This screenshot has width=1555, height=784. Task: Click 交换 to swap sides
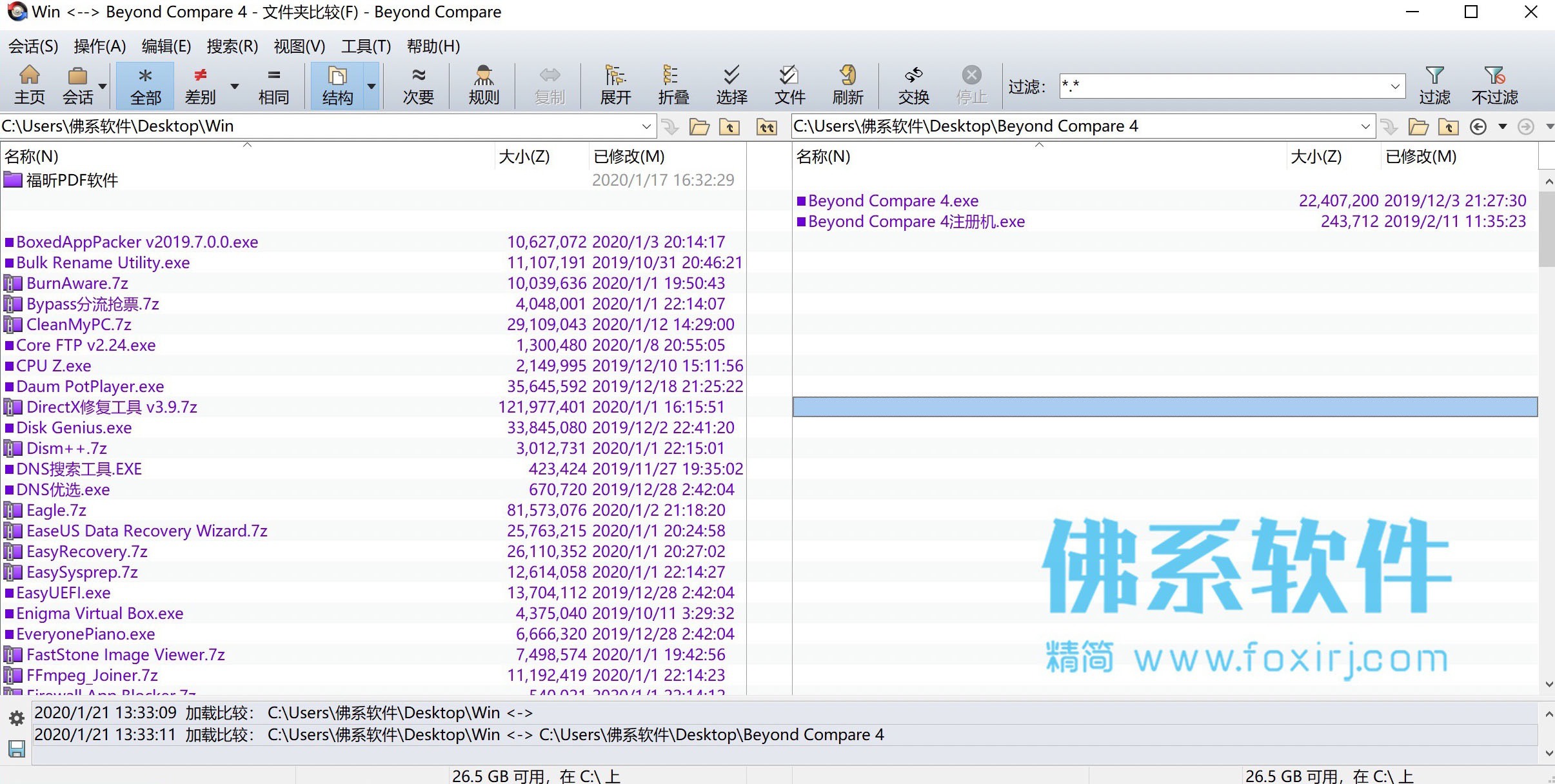(x=913, y=85)
